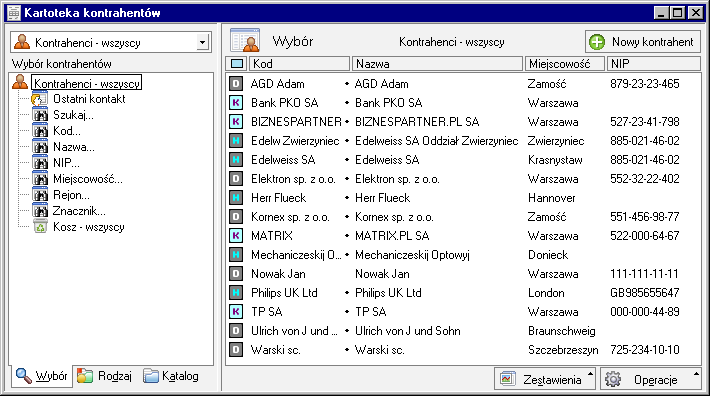Click NIP value GB985655647

[x=644, y=293]
